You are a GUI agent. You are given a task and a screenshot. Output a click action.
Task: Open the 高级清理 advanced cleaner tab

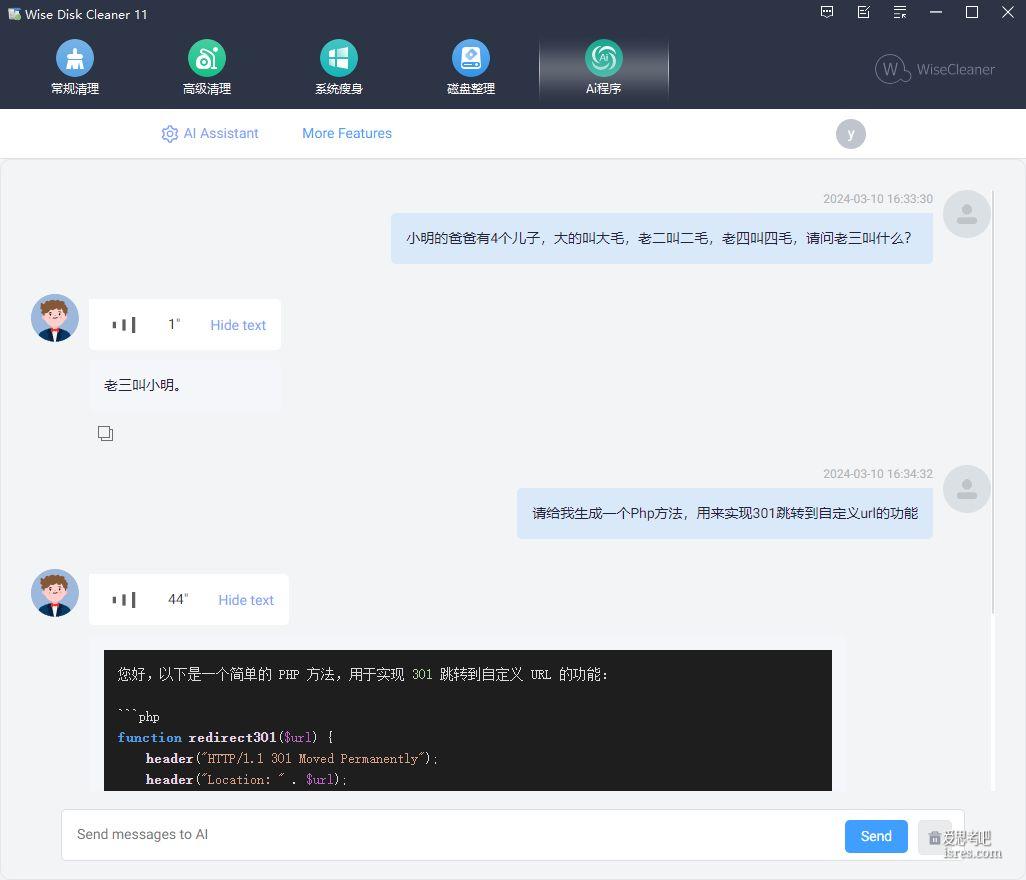click(x=207, y=67)
